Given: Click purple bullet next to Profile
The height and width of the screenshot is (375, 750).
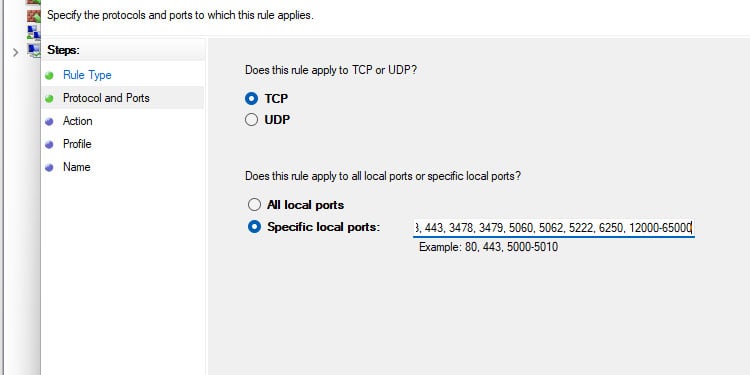Looking at the screenshot, I should click(49, 144).
